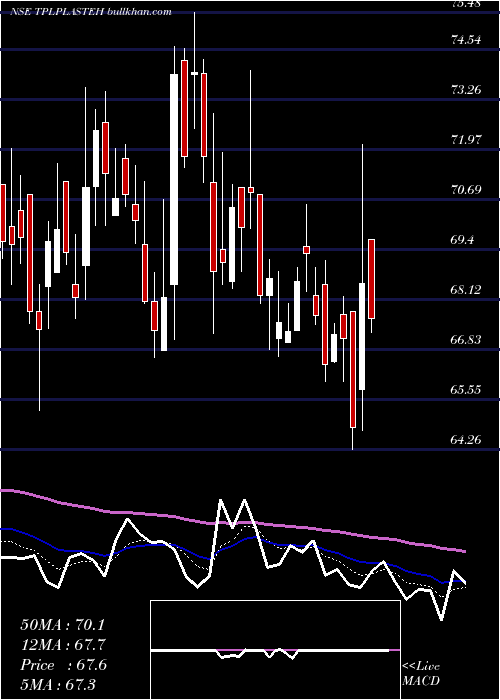
Task: Click the 69.4 price axis label
Action: pyautogui.click(x=462, y=240)
